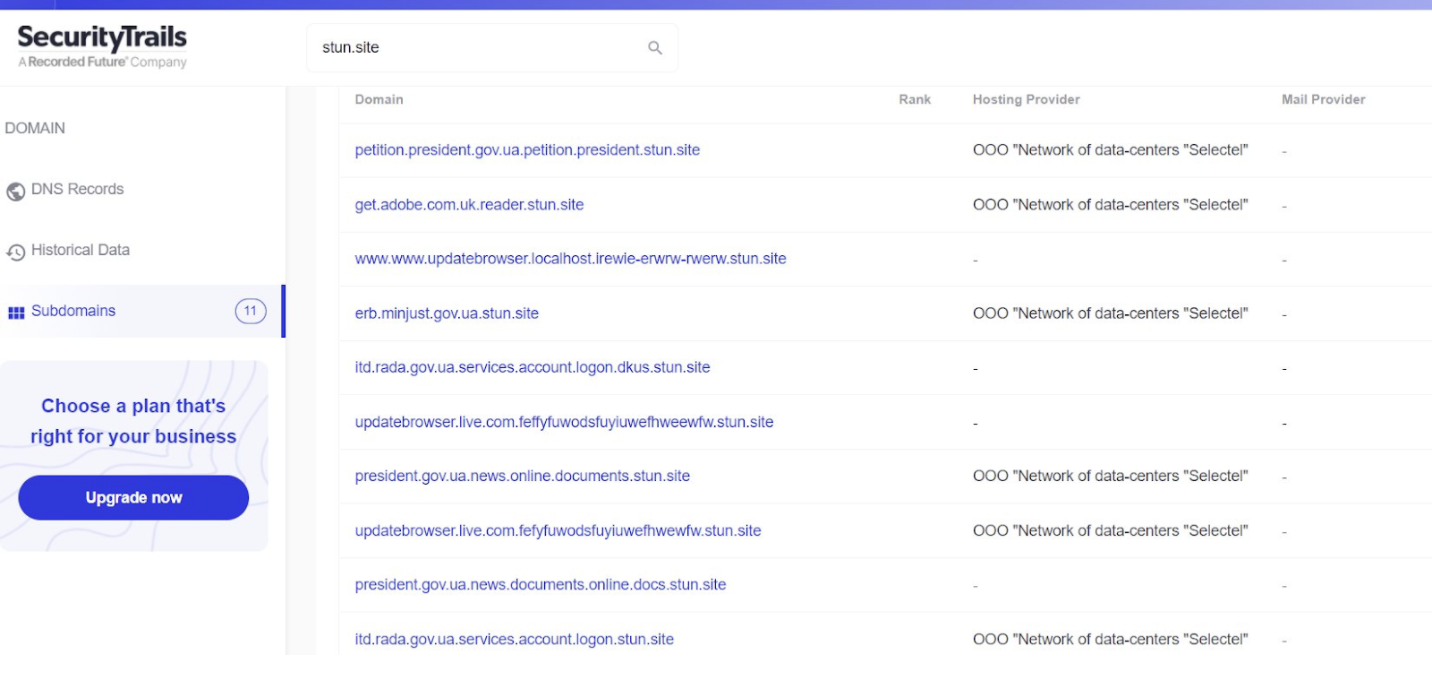Screen dimensions: 1432x674
Task: Click the search magnifier icon
Action: [x=655, y=48]
